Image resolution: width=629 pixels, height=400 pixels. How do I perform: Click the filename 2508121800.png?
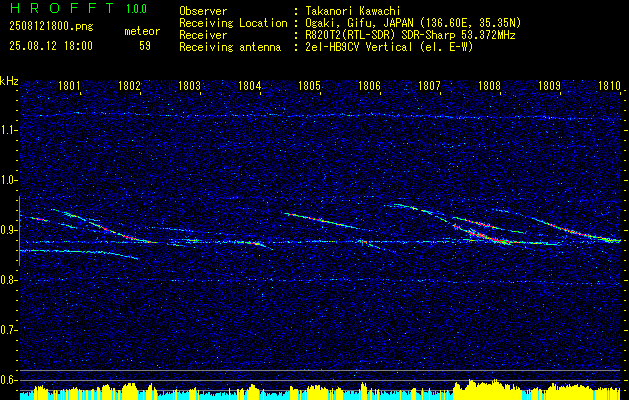(51, 27)
